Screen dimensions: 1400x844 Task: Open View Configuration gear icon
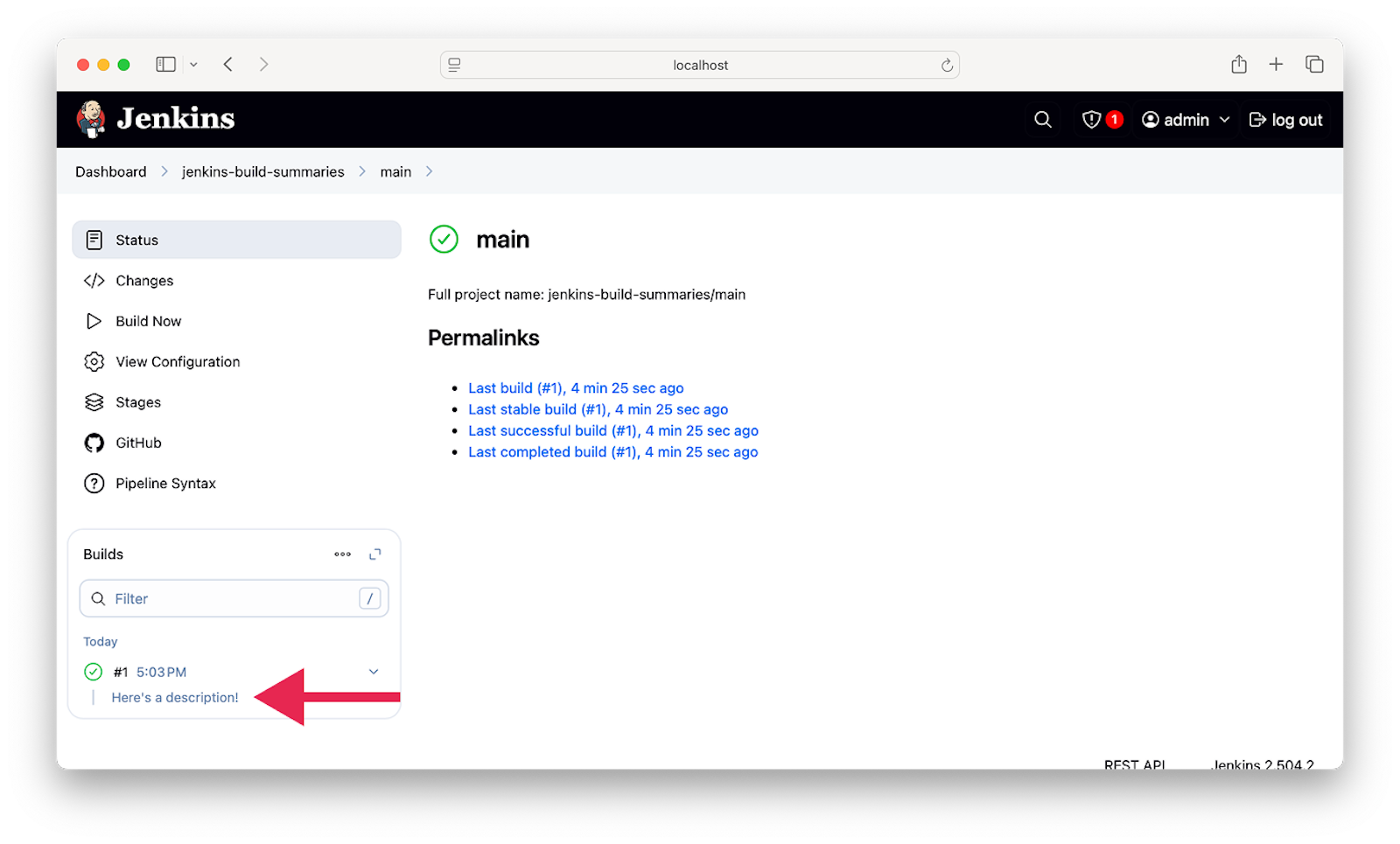pyautogui.click(x=94, y=361)
